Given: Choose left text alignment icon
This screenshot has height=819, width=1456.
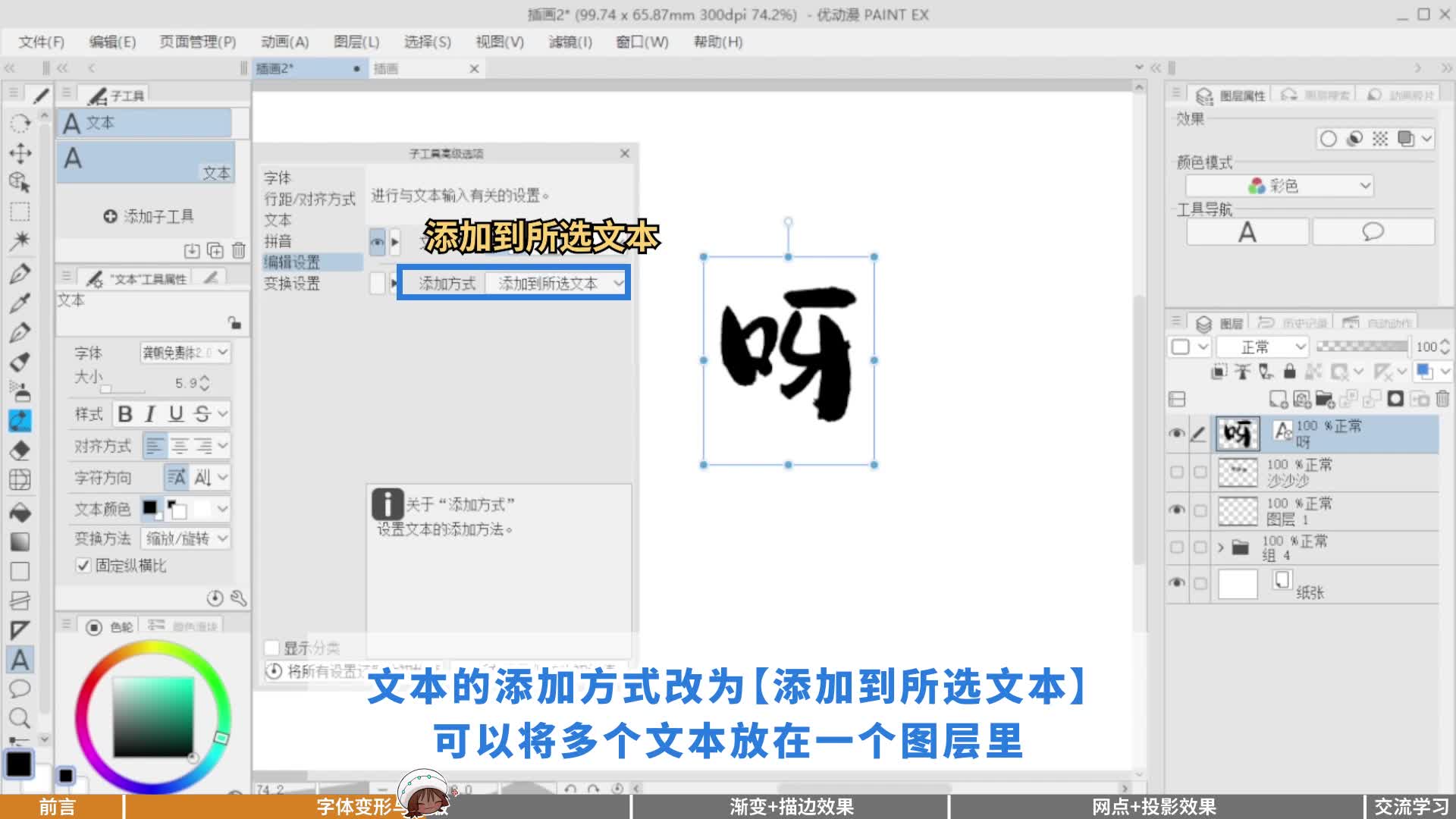Looking at the screenshot, I should [155, 446].
